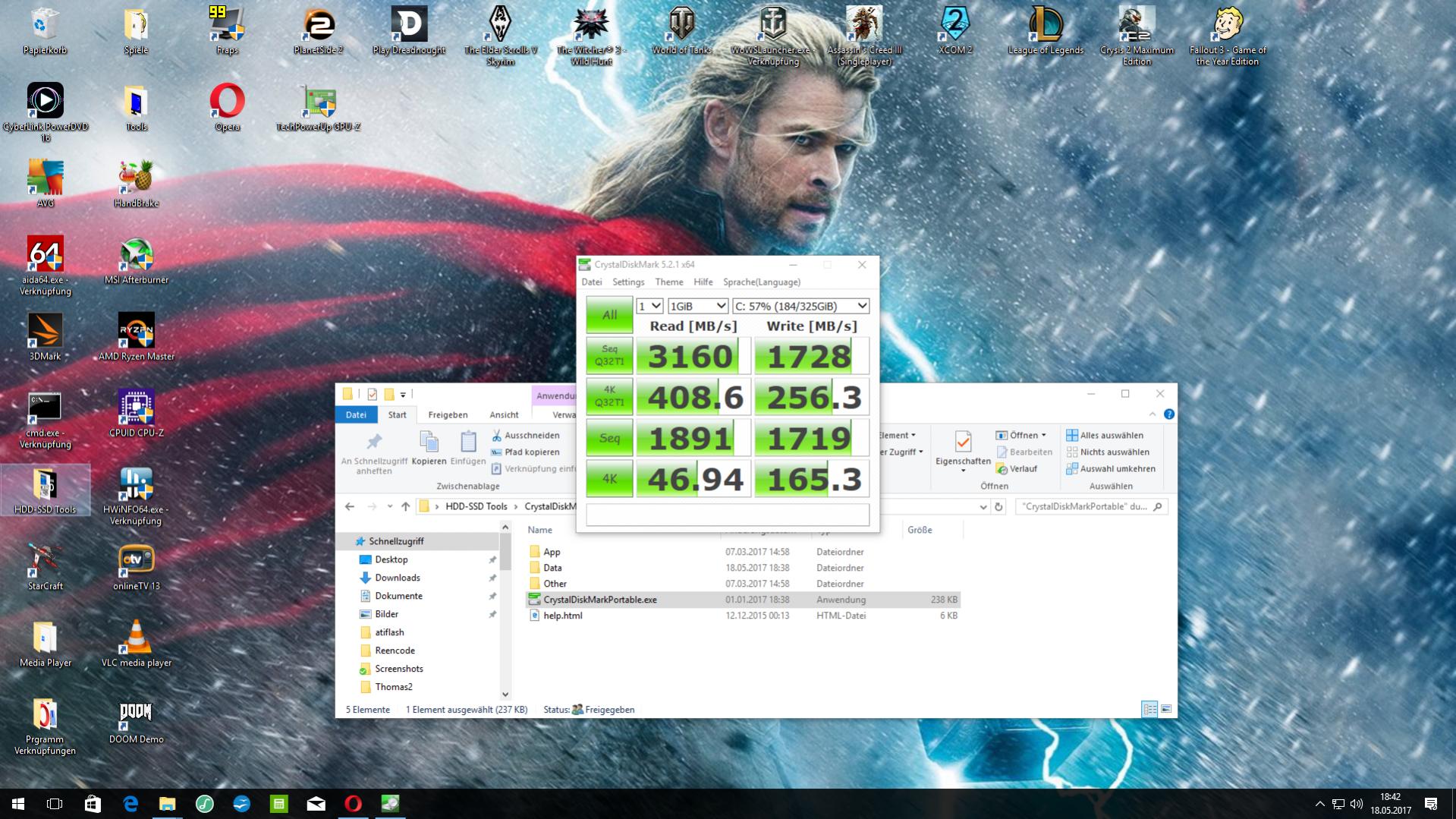The image size is (1456, 819).
Task: Start the 4K Q32T1 benchmark
Action: [609, 397]
